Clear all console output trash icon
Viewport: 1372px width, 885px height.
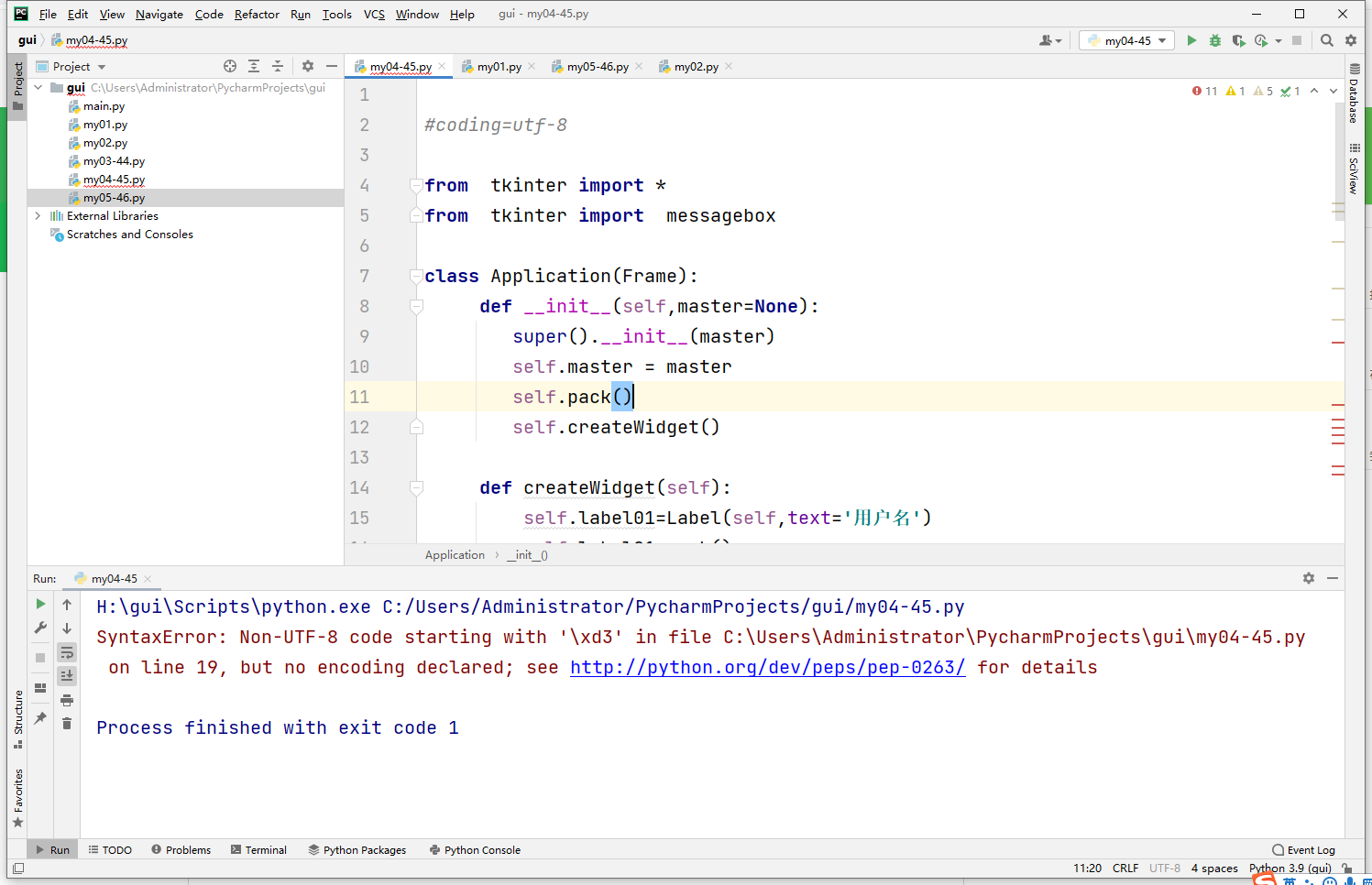[67, 724]
